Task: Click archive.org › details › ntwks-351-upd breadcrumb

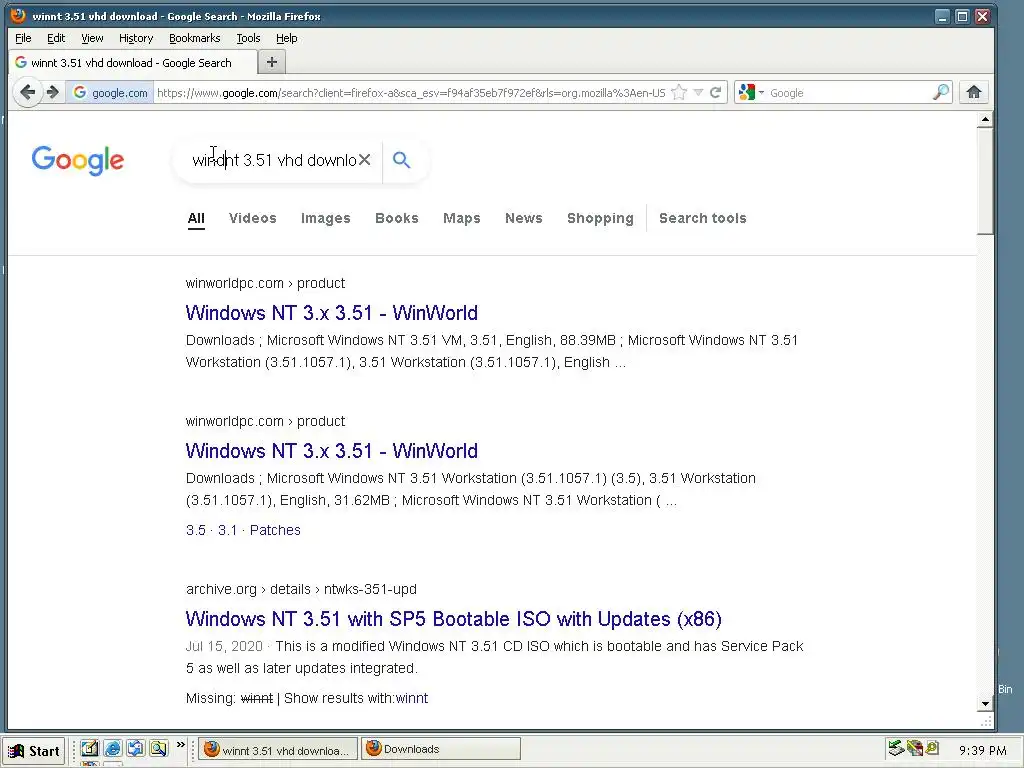Action: (301, 589)
